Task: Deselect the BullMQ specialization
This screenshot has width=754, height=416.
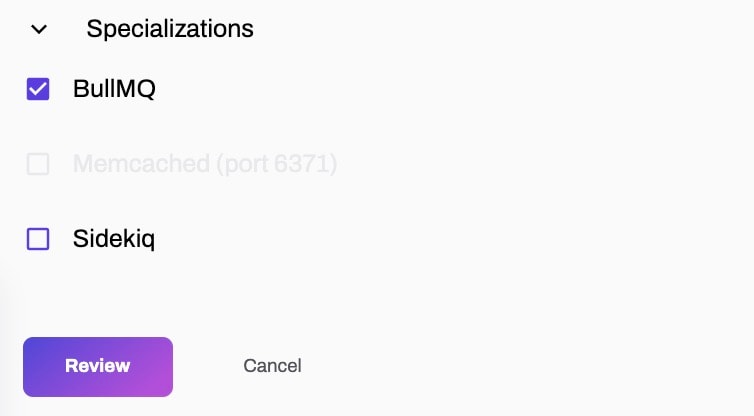Action: click(38, 90)
